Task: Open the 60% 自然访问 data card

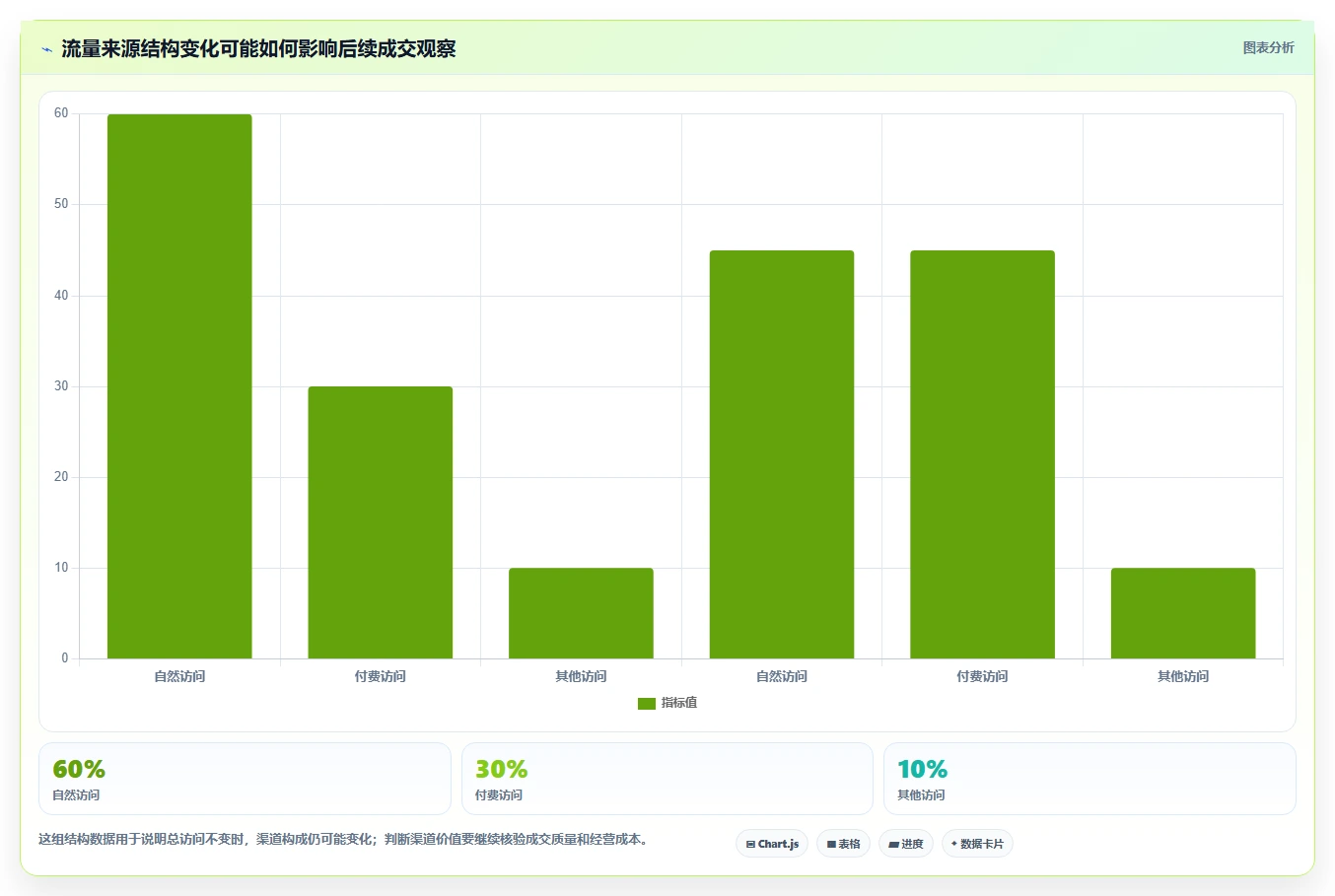Action: point(245,779)
